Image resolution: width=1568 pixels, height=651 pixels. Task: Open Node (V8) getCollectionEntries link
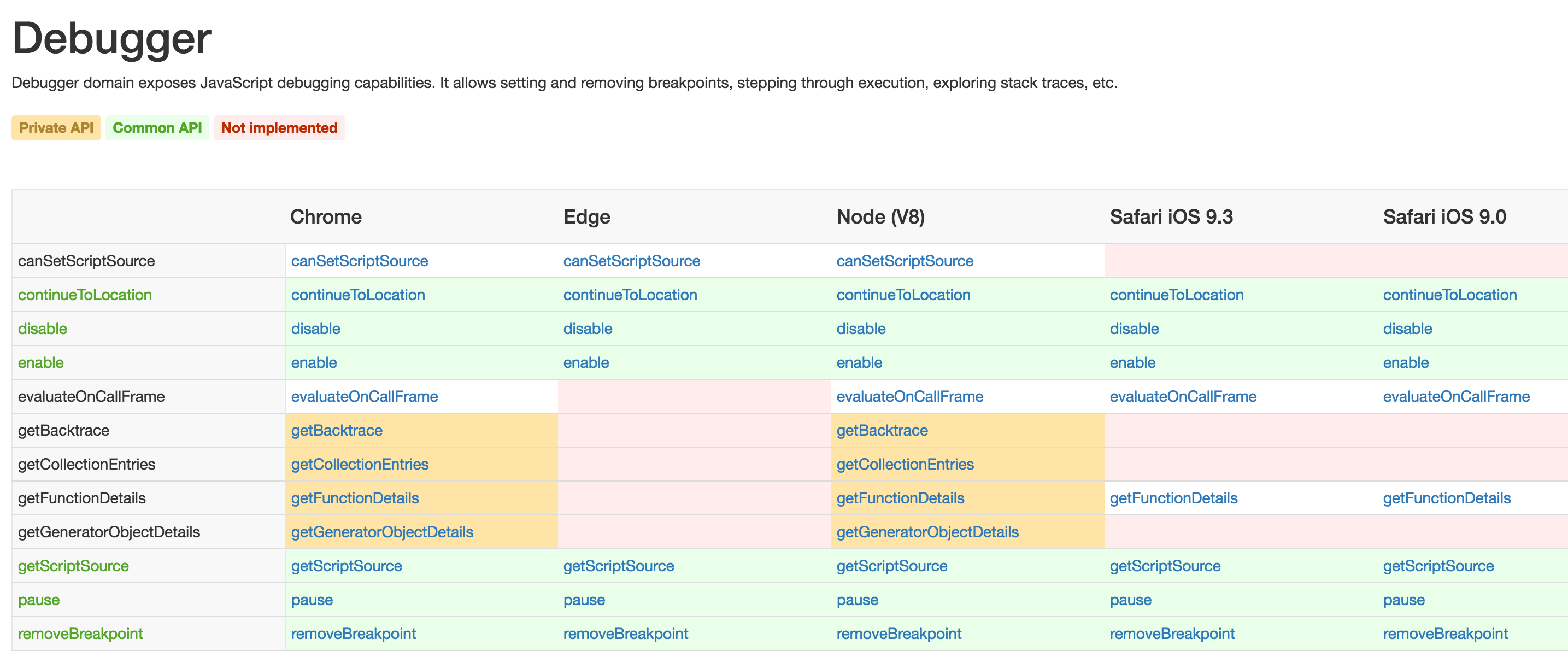tap(905, 465)
